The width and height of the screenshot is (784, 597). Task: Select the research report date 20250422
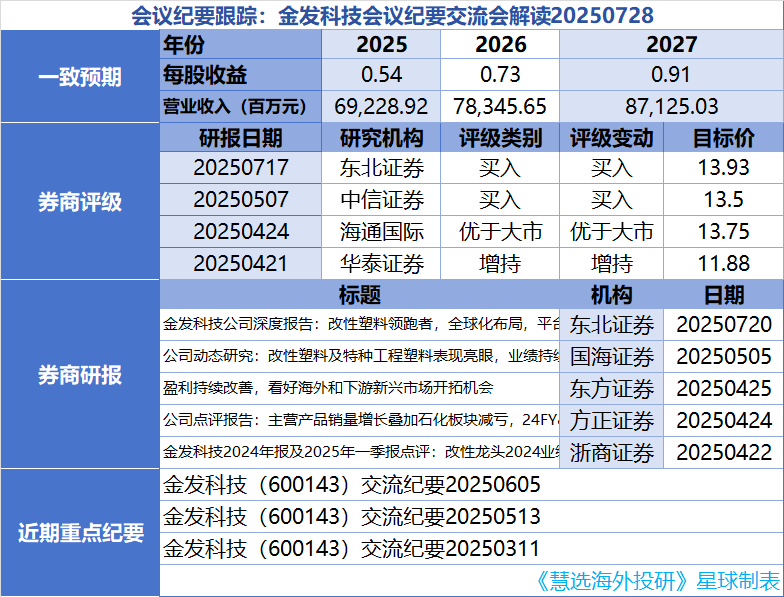724,452
